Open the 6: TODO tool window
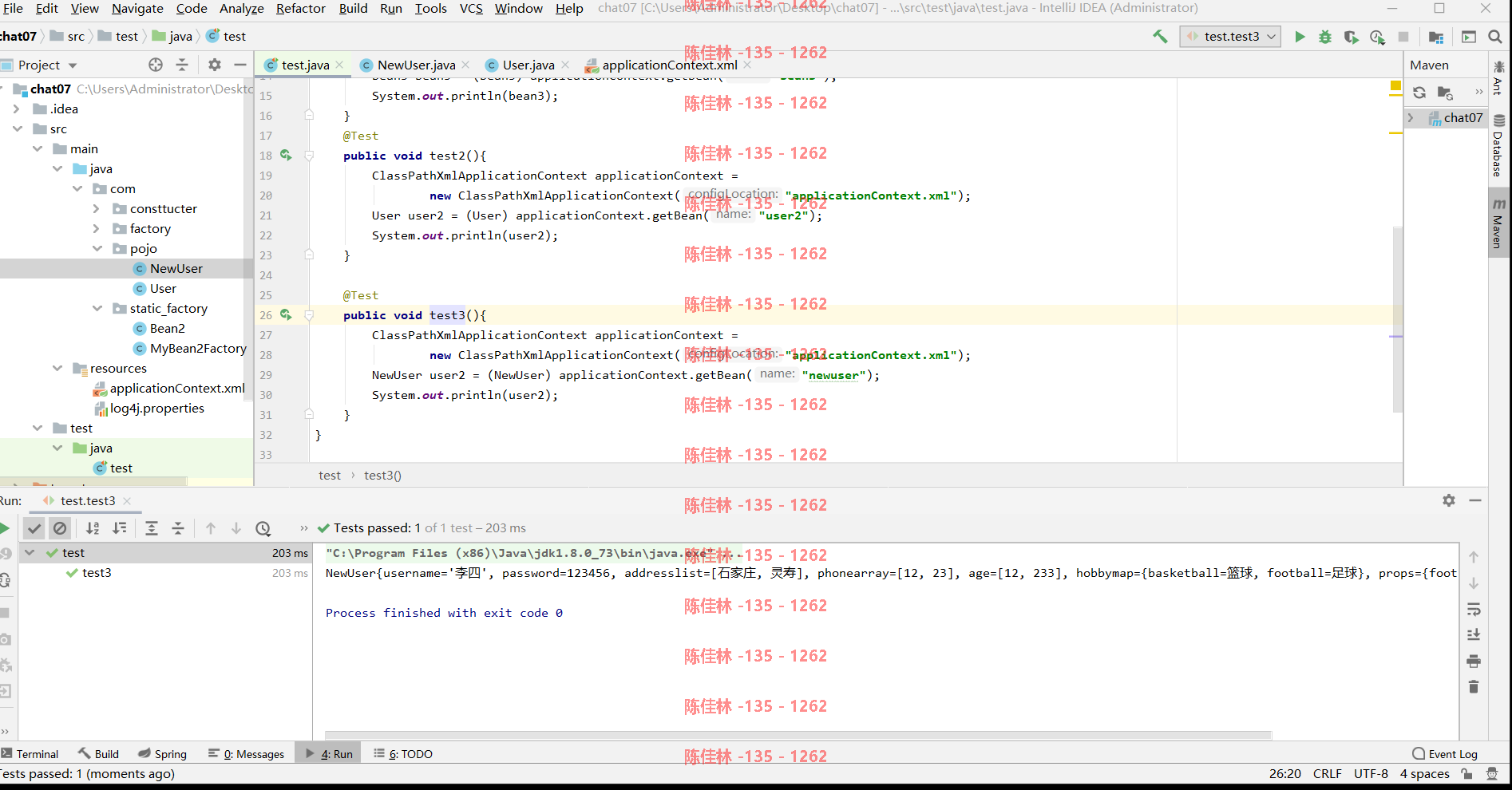Screen dimensions: 1512x790 [x=403, y=754]
